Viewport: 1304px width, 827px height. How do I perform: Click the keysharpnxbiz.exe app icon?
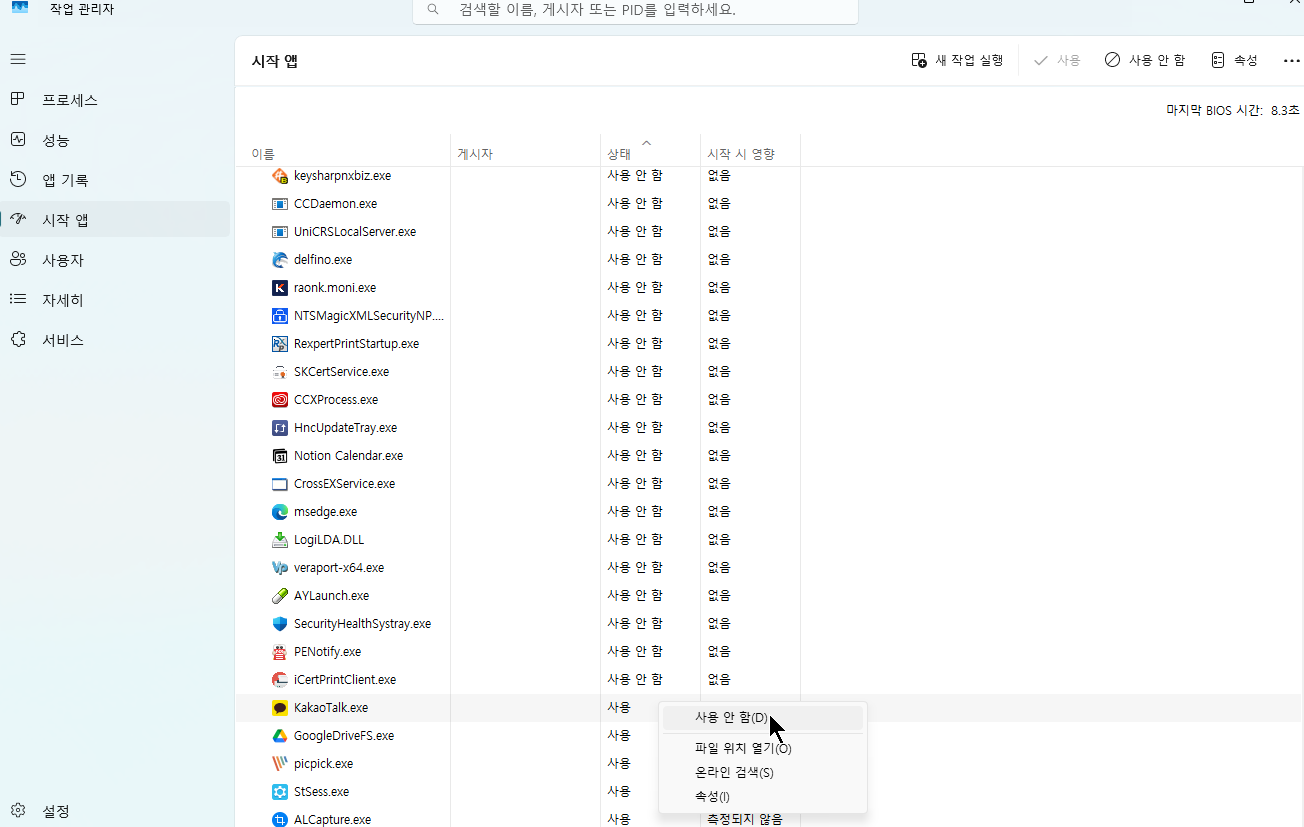(x=280, y=176)
